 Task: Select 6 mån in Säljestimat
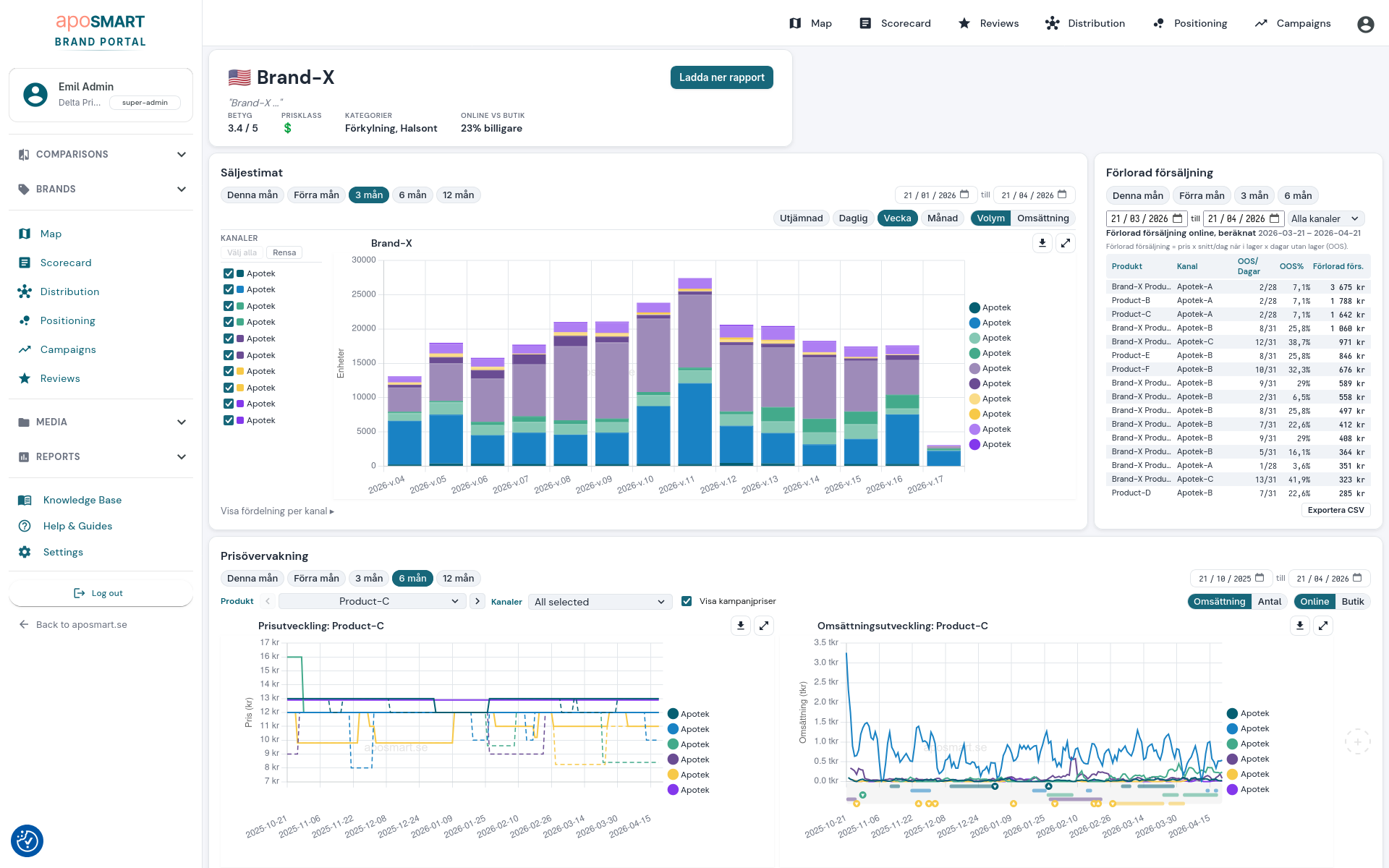pyautogui.click(x=412, y=195)
